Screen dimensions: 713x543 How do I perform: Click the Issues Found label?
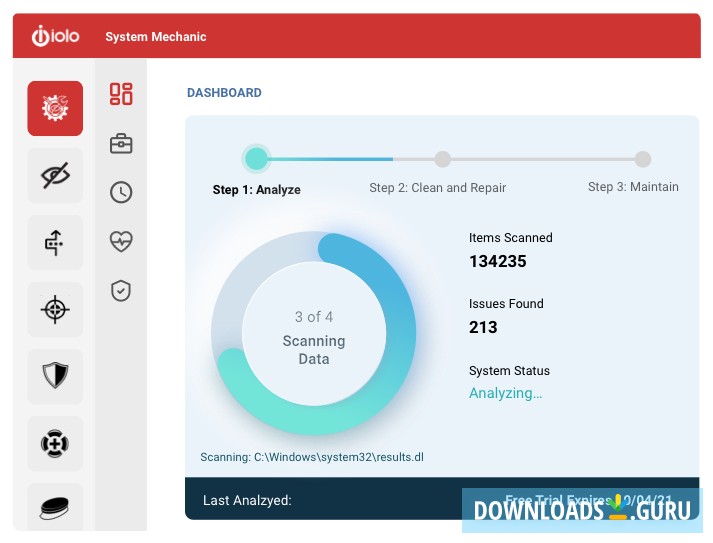tap(506, 304)
